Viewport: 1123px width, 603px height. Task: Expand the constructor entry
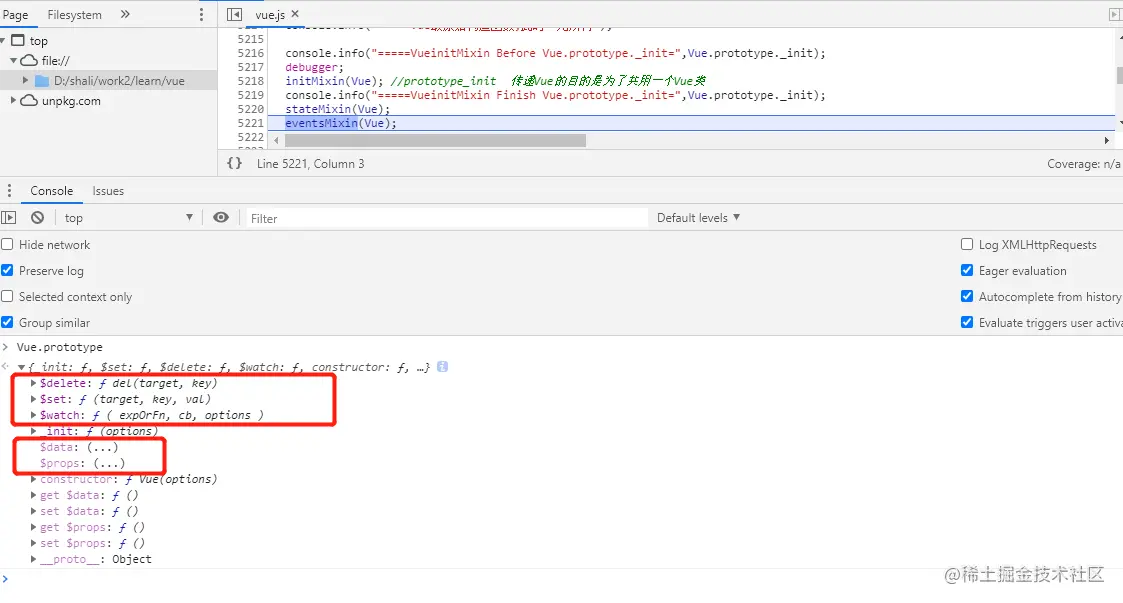[x=34, y=479]
